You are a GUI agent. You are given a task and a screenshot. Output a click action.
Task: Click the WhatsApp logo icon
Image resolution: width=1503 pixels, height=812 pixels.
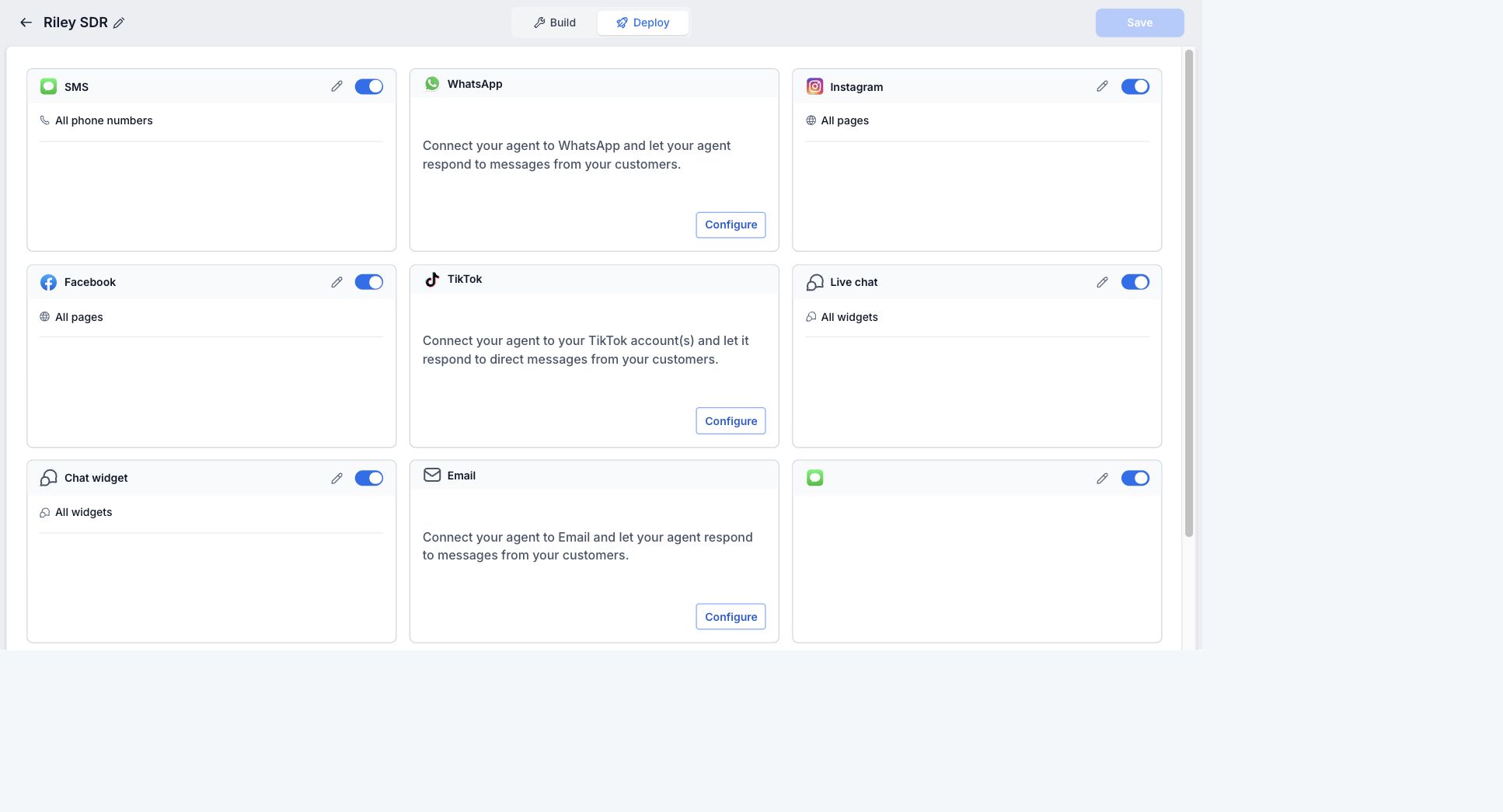pyautogui.click(x=432, y=83)
